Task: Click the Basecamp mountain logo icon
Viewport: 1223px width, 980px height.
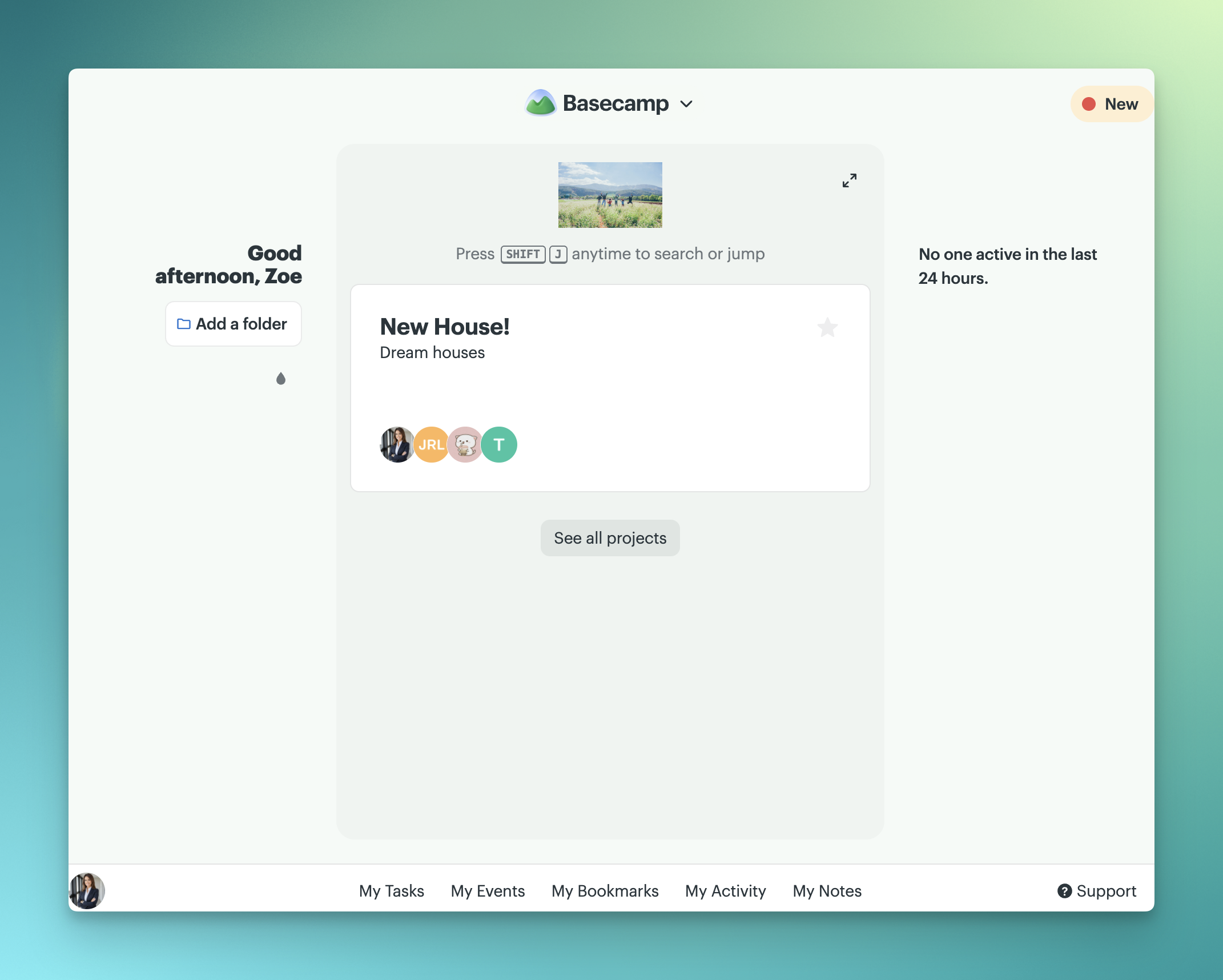Action: tap(540, 103)
